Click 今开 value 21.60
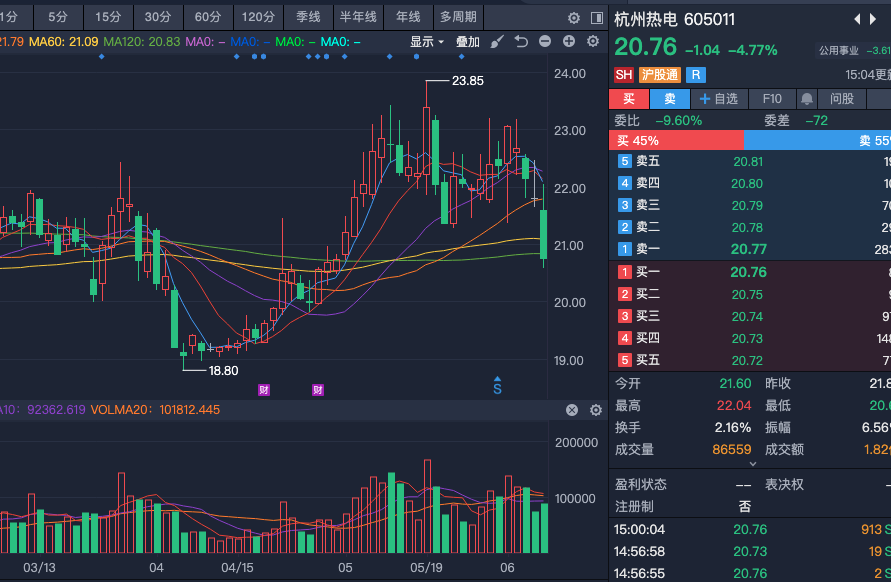 click(x=735, y=384)
